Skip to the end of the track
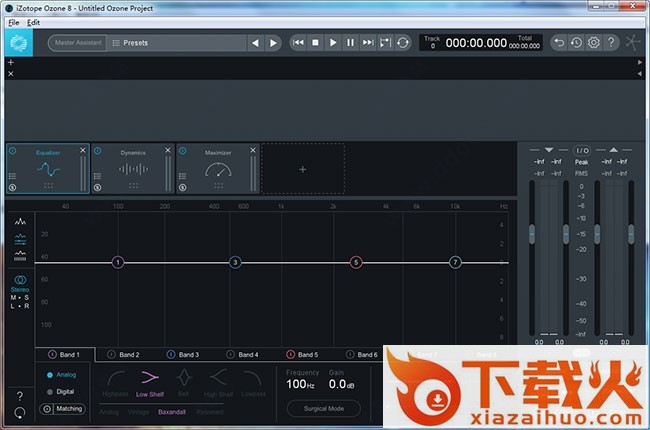Image resolution: width=650 pixels, height=430 pixels. pos(368,43)
